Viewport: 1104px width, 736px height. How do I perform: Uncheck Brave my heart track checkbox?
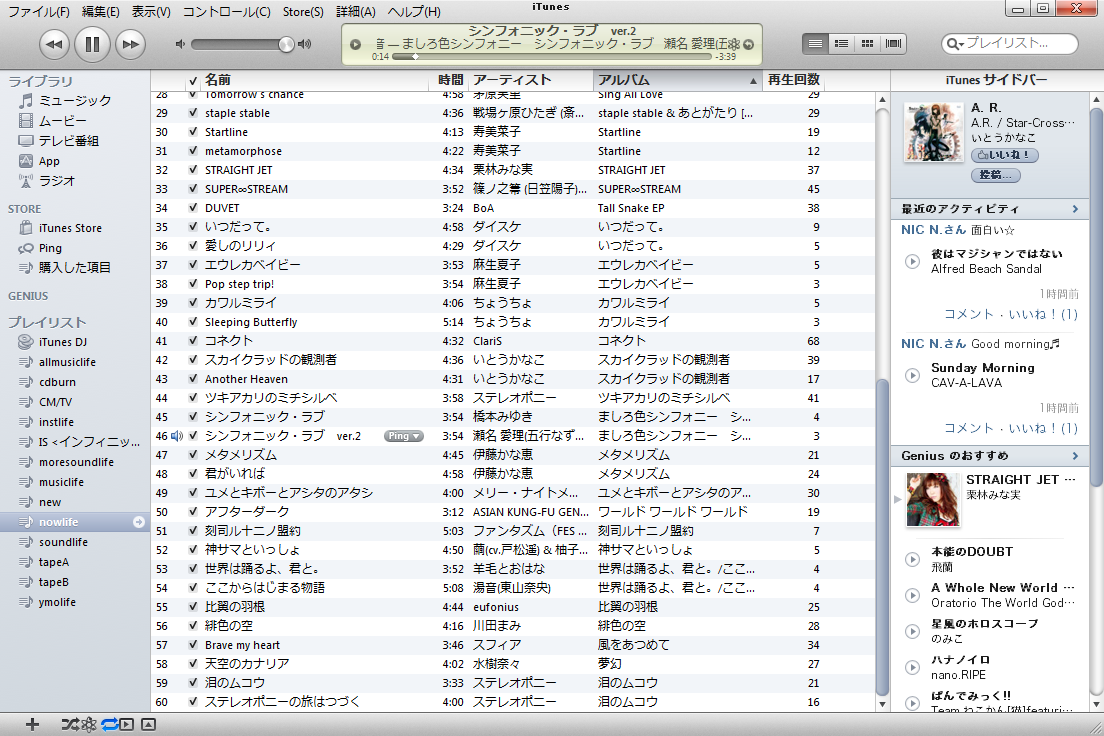tap(193, 645)
